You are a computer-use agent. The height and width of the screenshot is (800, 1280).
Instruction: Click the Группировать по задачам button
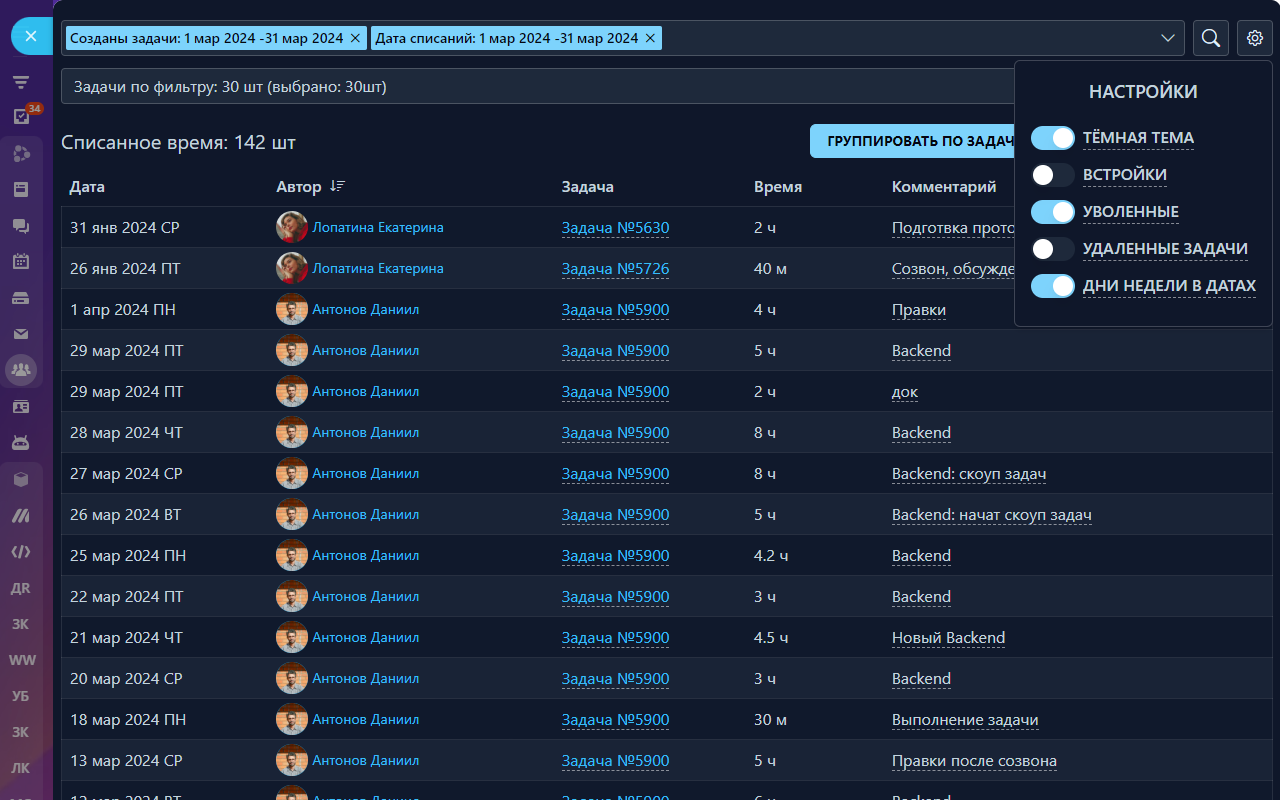point(912,141)
